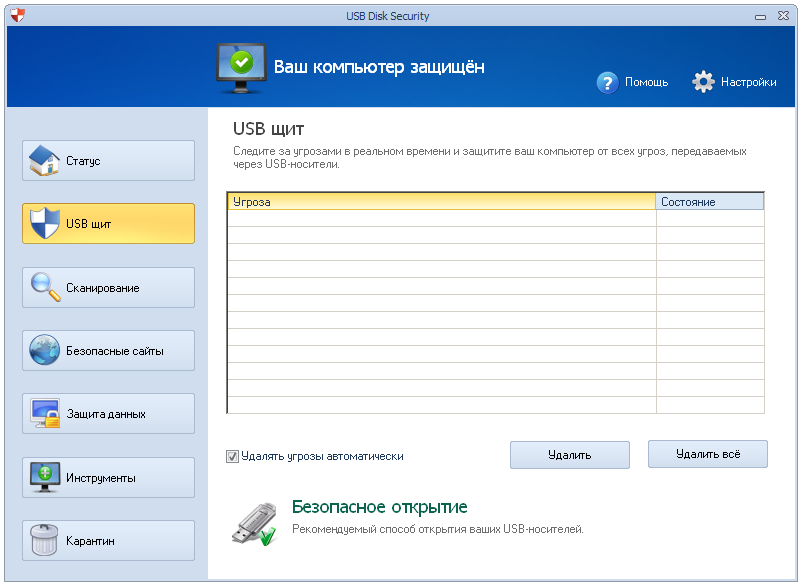Image resolution: width=801 pixels, height=584 pixels.
Task: Switch to Защита данных section
Action: point(108,413)
